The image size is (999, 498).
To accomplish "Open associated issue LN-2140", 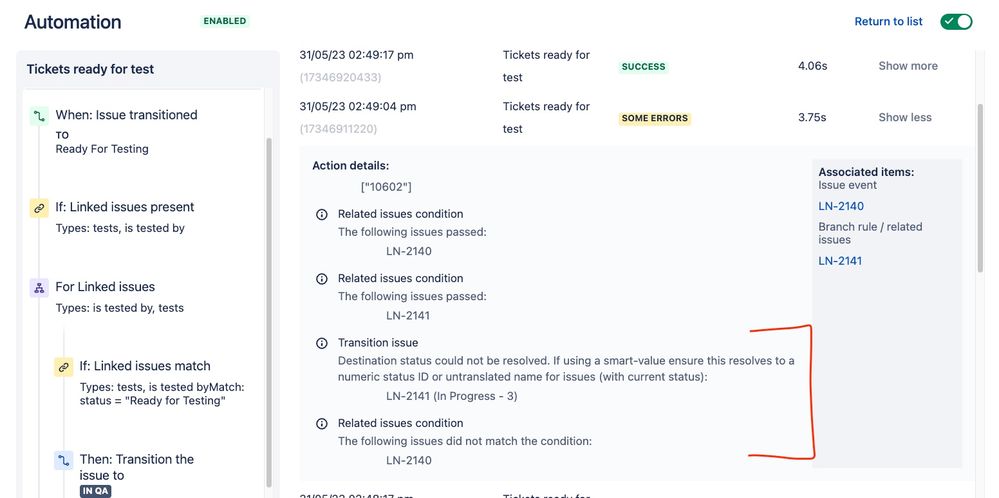I will pos(841,206).
